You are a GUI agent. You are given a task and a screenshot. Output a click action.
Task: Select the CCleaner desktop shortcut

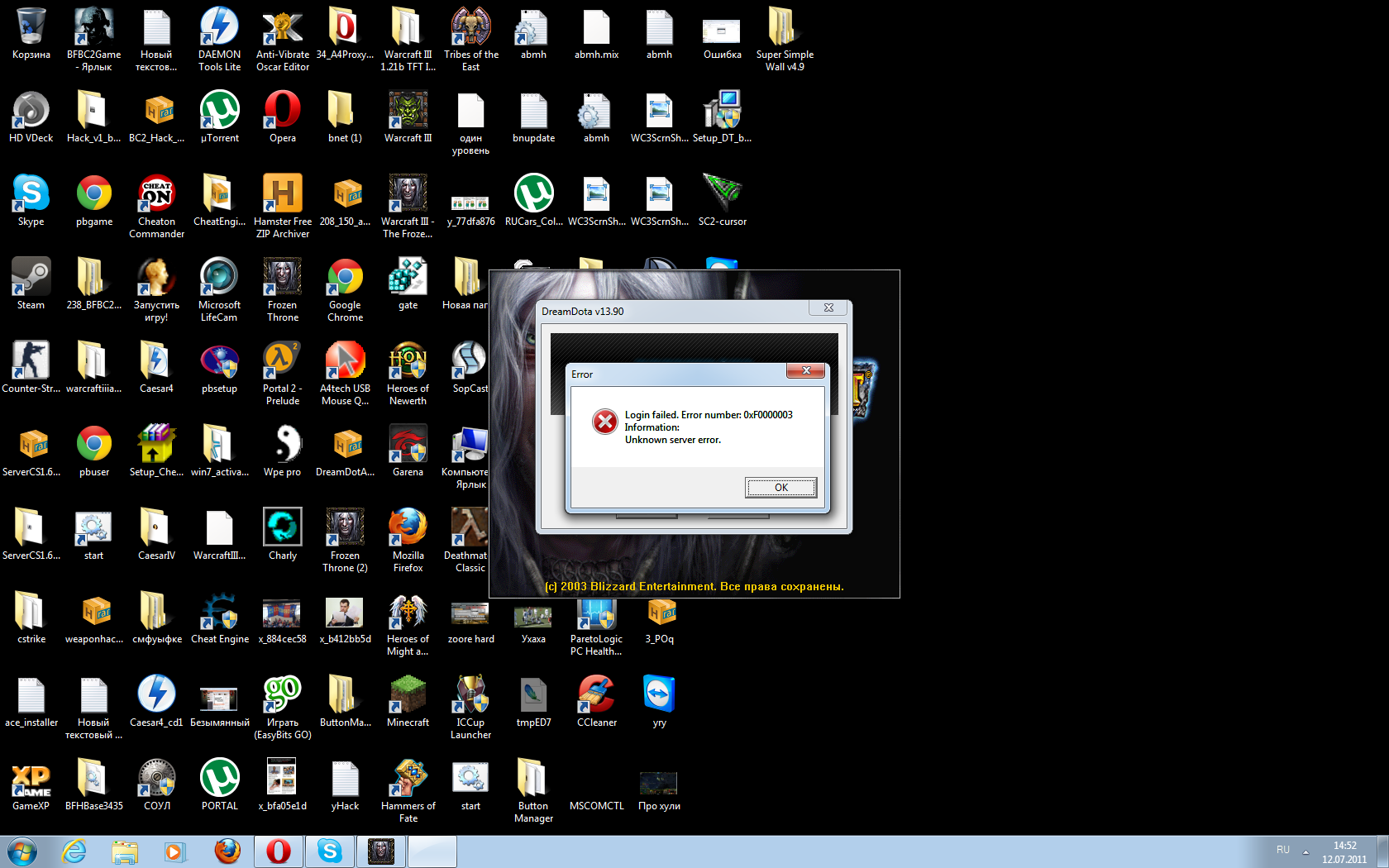597,702
